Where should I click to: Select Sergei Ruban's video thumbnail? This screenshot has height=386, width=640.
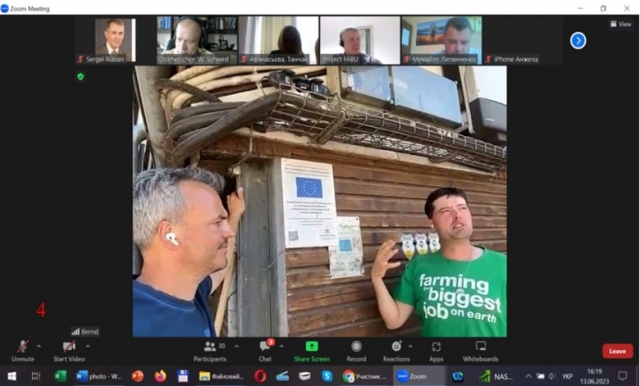pyautogui.click(x=106, y=40)
